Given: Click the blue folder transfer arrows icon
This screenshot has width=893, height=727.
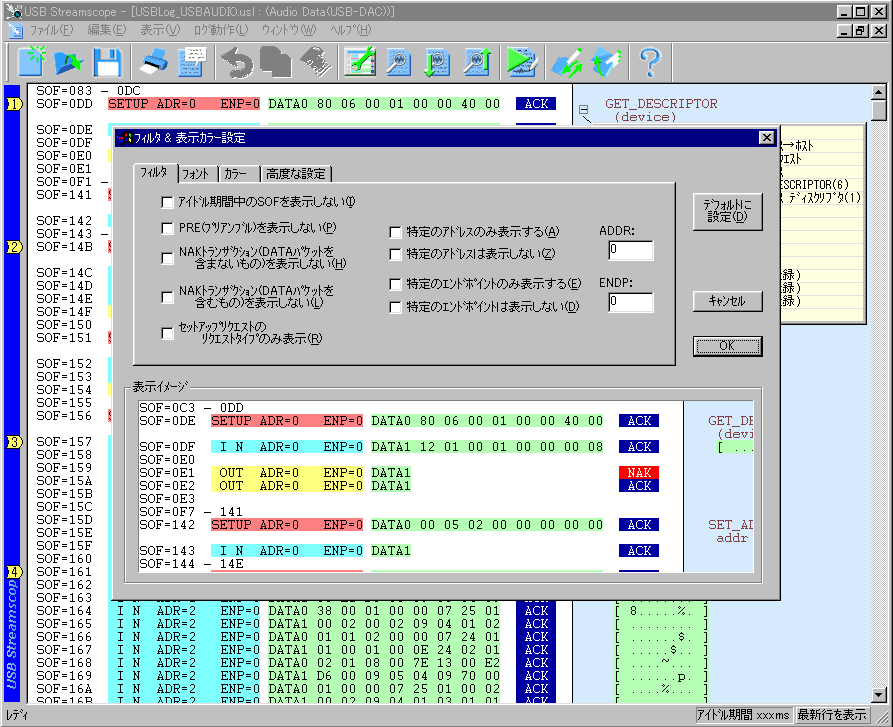Looking at the screenshot, I should coord(606,61).
